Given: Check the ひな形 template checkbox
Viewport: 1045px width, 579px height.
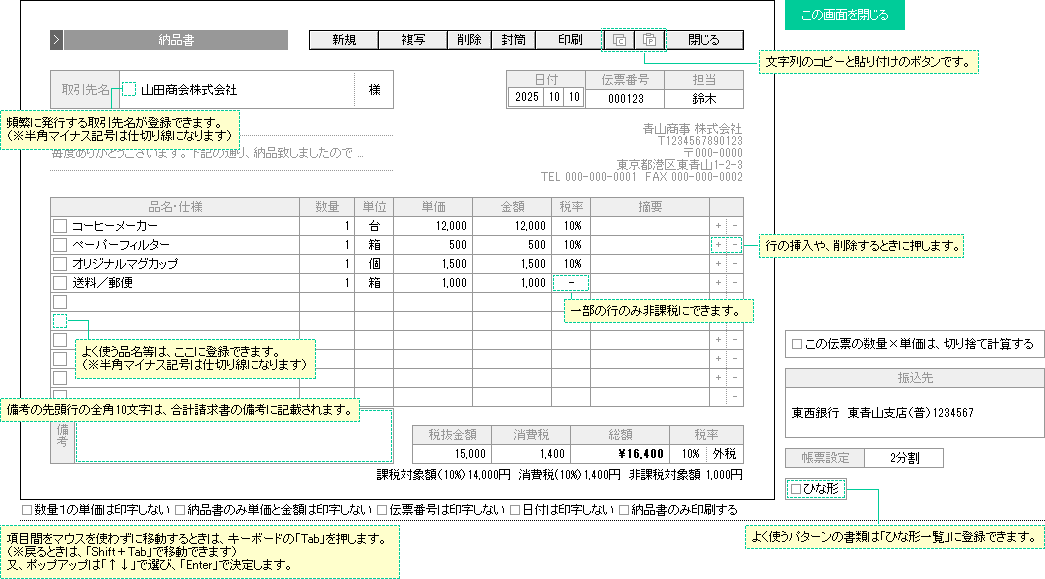Looking at the screenshot, I should pos(796,489).
